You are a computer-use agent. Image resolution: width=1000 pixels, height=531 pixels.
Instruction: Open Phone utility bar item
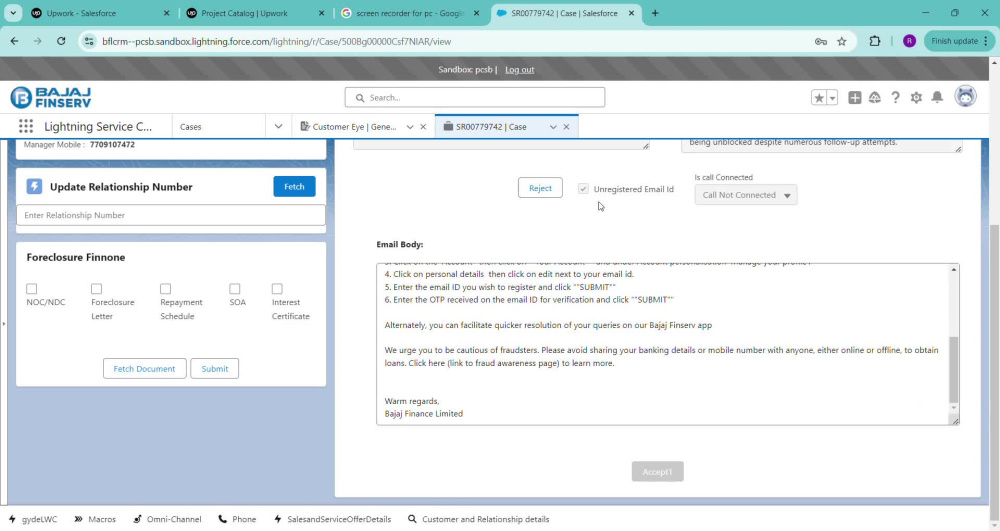237,519
